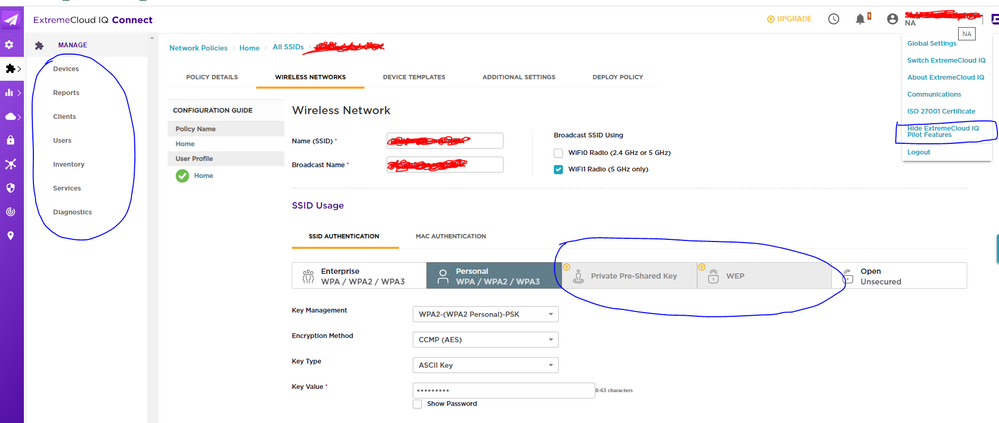Open the map-pin location icon in sidebar

point(10,236)
